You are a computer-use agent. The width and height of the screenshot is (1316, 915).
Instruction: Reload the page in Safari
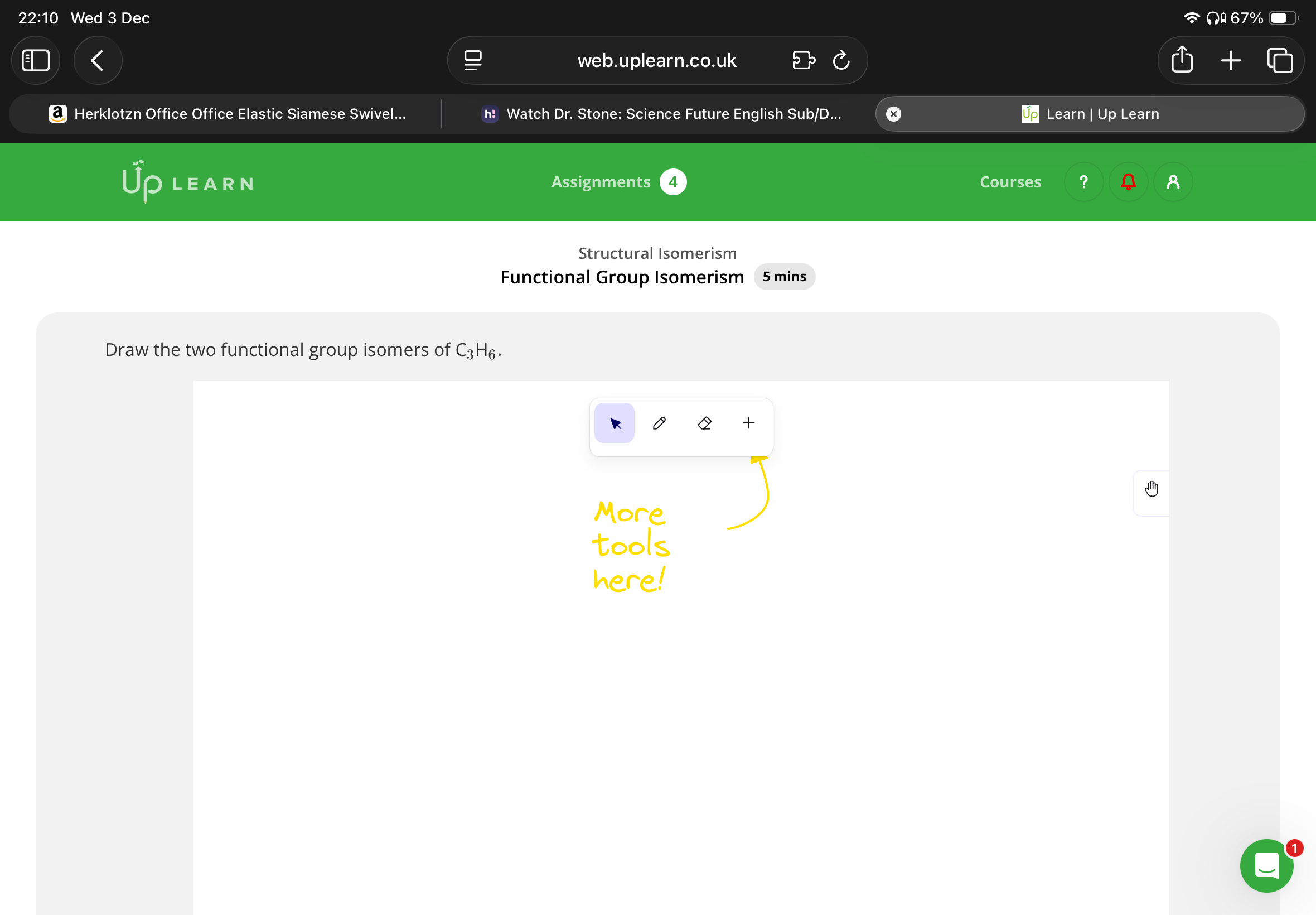tap(840, 60)
